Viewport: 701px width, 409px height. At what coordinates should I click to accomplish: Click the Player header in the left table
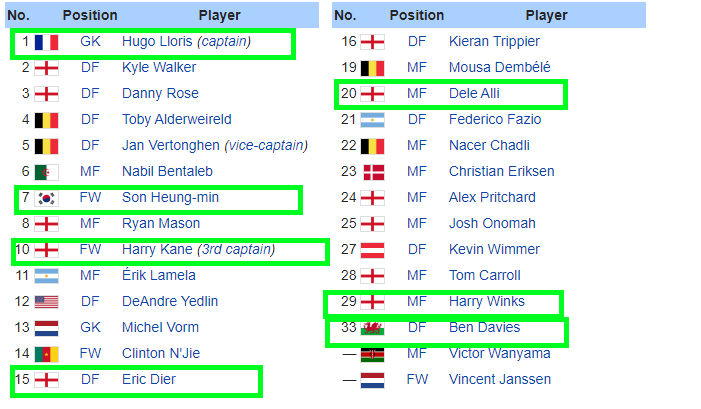tap(220, 15)
